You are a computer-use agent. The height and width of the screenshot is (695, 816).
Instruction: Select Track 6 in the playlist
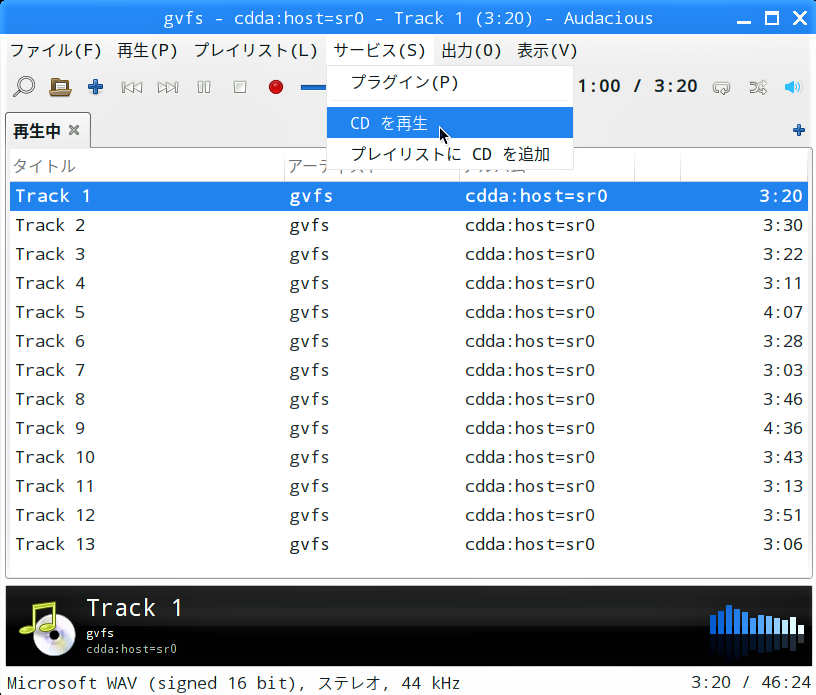[409, 342]
